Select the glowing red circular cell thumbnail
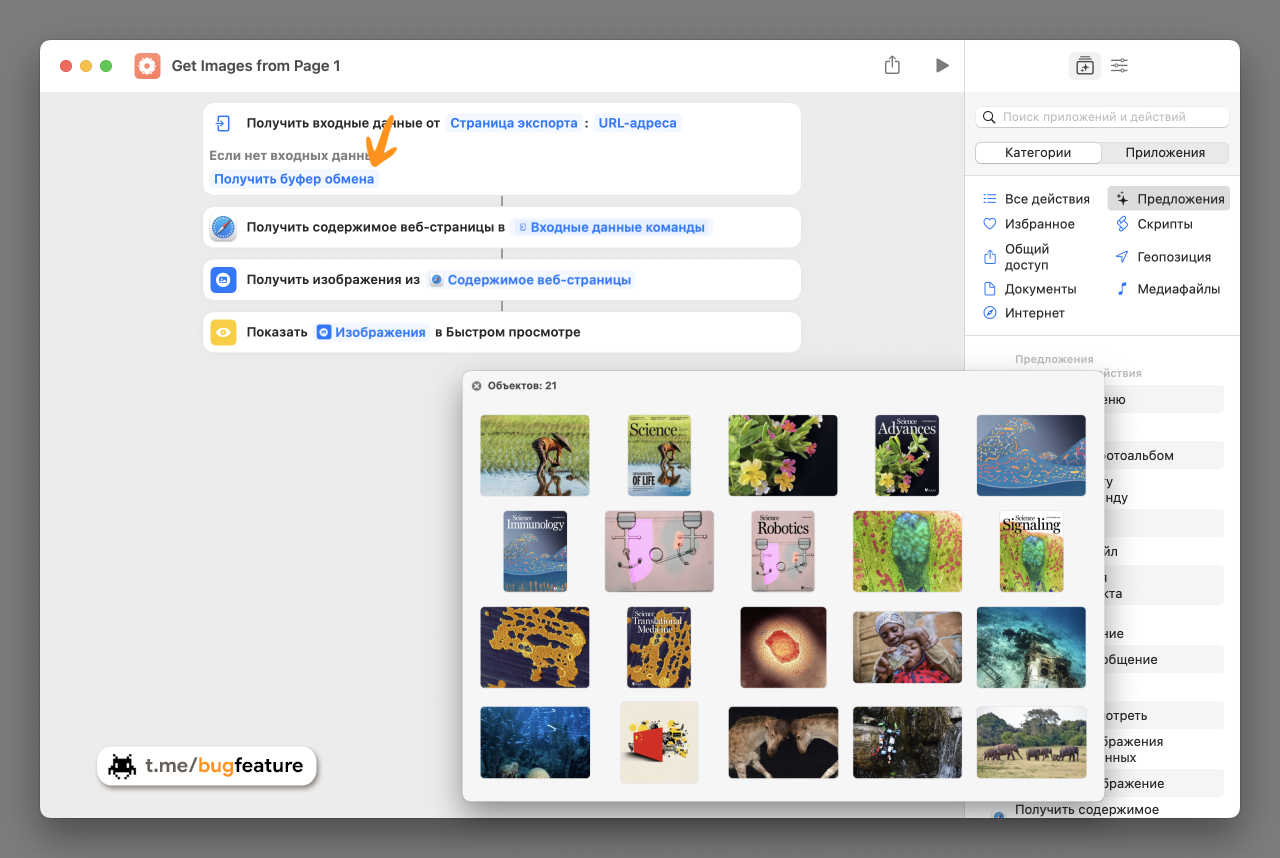Viewport: 1280px width, 858px height. point(783,647)
